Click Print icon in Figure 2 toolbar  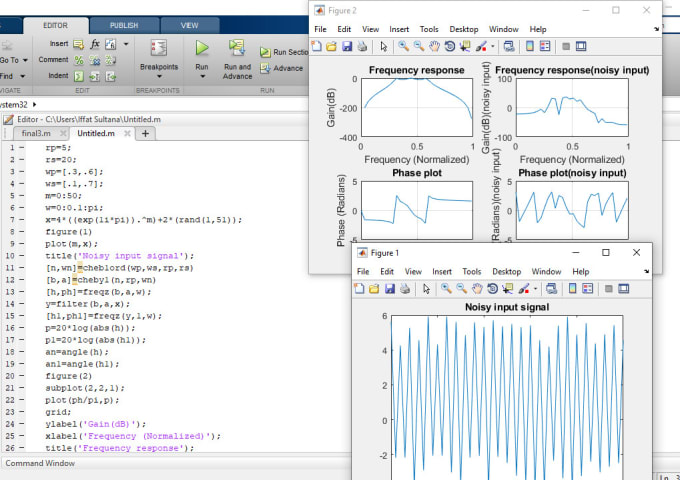click(x=362, y=46)
